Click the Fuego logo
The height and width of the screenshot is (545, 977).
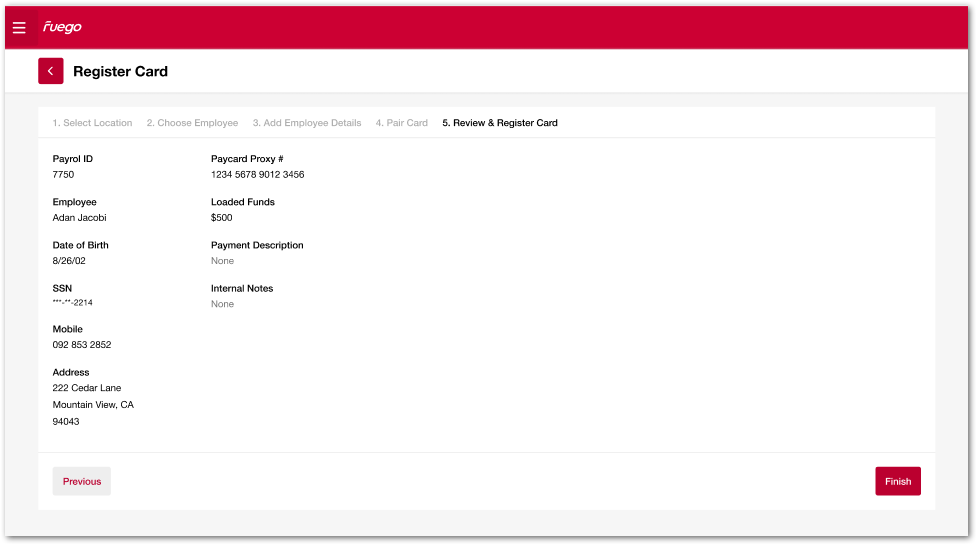point(62,27)
